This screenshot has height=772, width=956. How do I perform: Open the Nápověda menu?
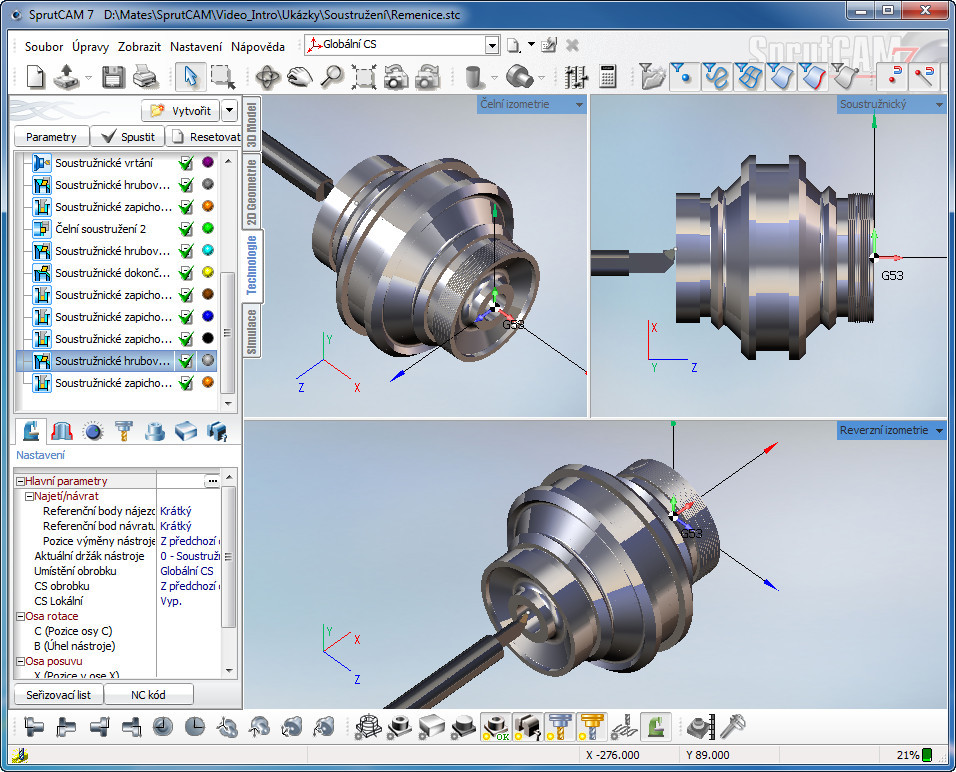(258, 46)
